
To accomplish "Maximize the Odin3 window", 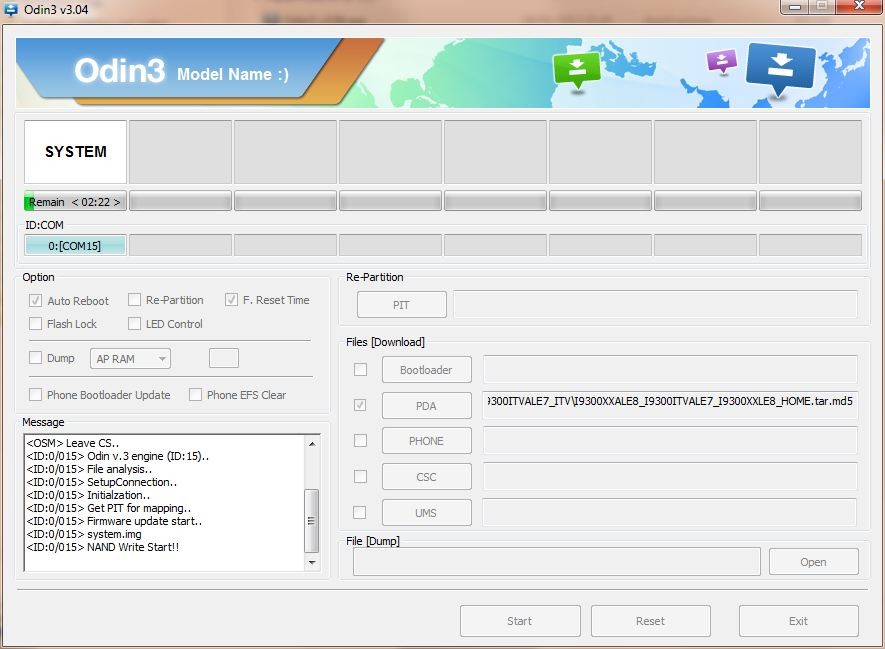I will tap(822, 6).
